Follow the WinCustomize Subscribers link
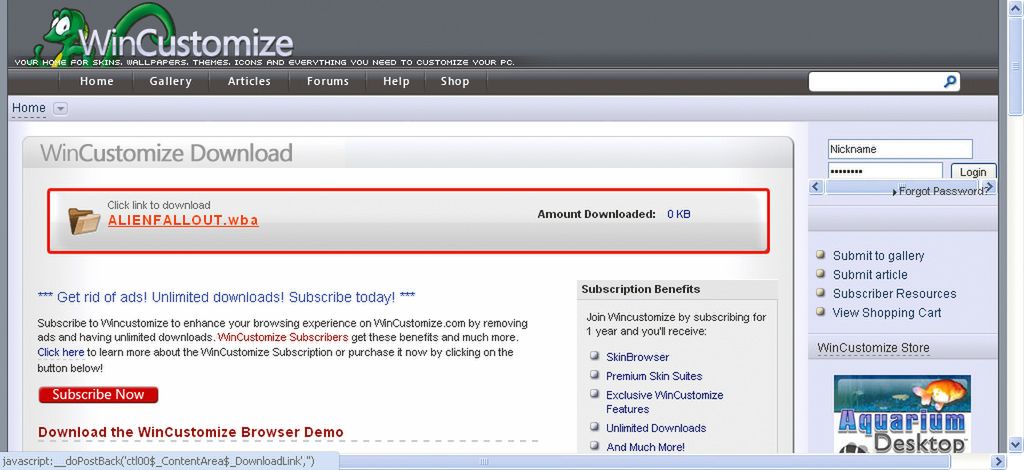The height and width of the screenshot is (470, 1024). tap(283, 337)
